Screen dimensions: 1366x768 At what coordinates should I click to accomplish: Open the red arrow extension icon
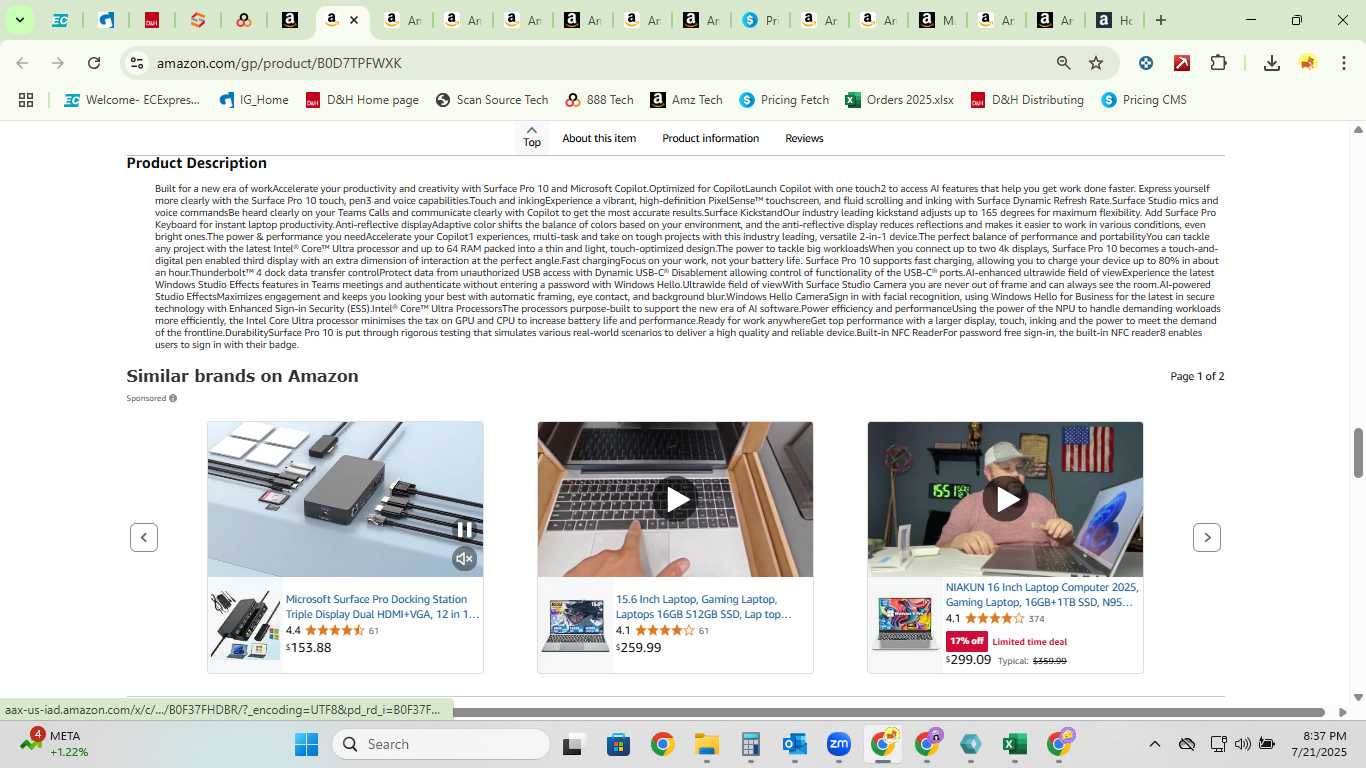click(1182, 63)
